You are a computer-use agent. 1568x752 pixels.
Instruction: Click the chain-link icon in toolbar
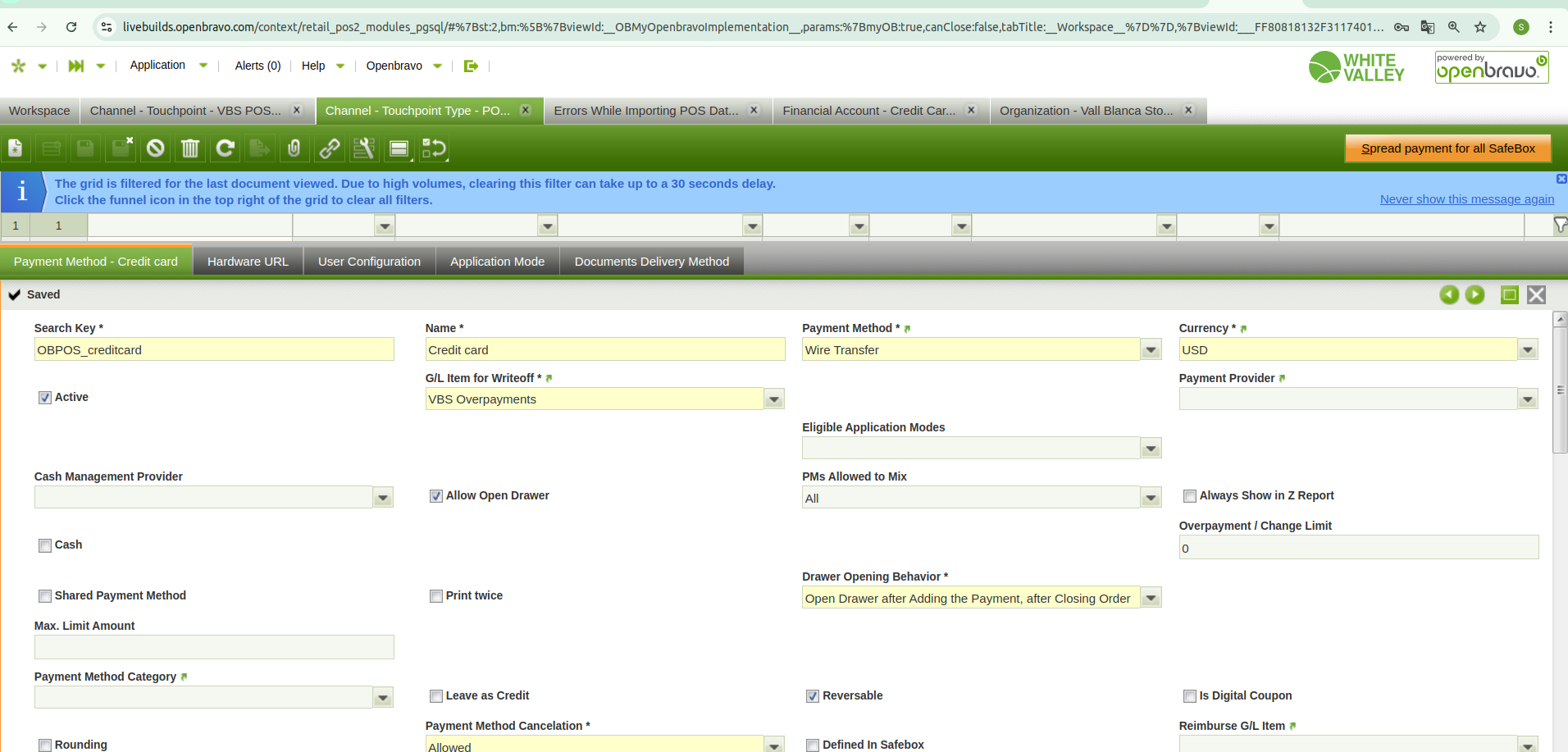[330, 148]
